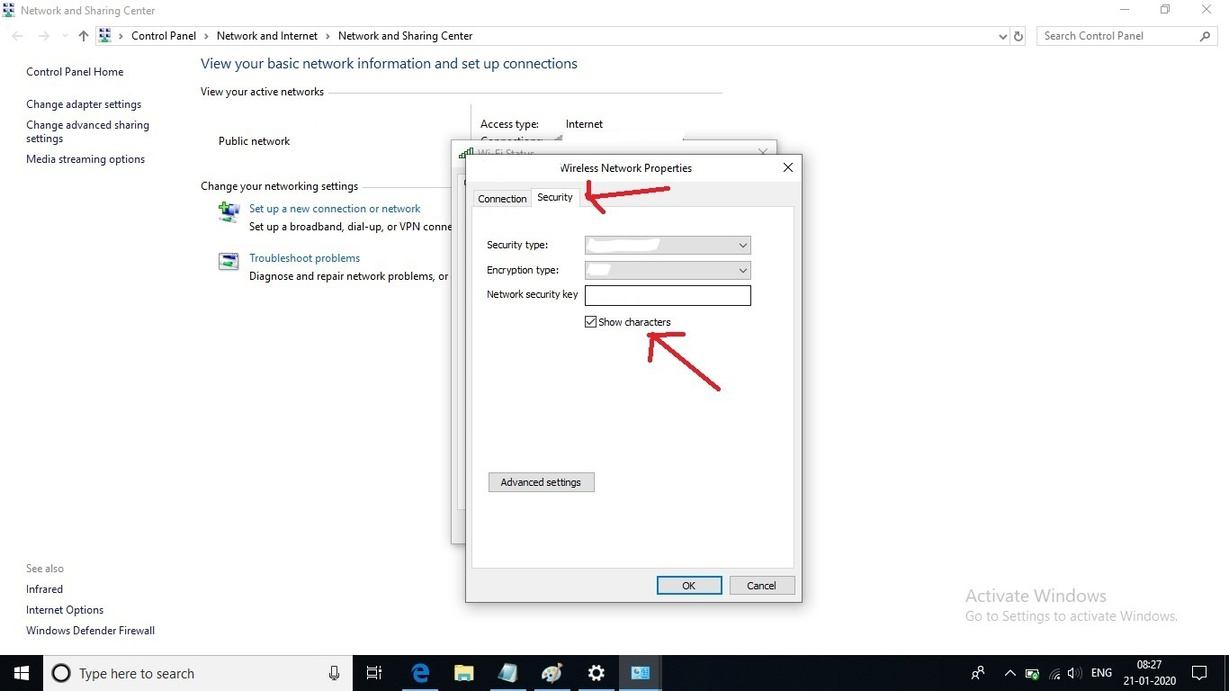
Task: Click the Network security key field
Action: pos(667,295)
